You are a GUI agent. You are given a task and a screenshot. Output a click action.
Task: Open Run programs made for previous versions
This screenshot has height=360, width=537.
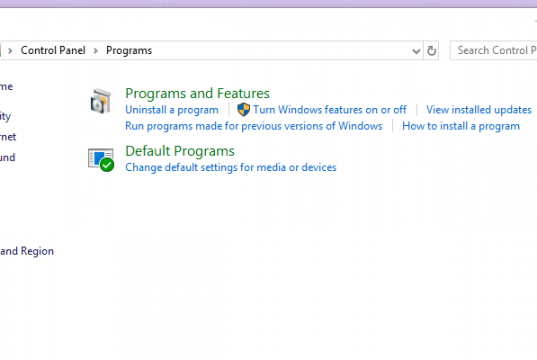click(x=254, y=126)
